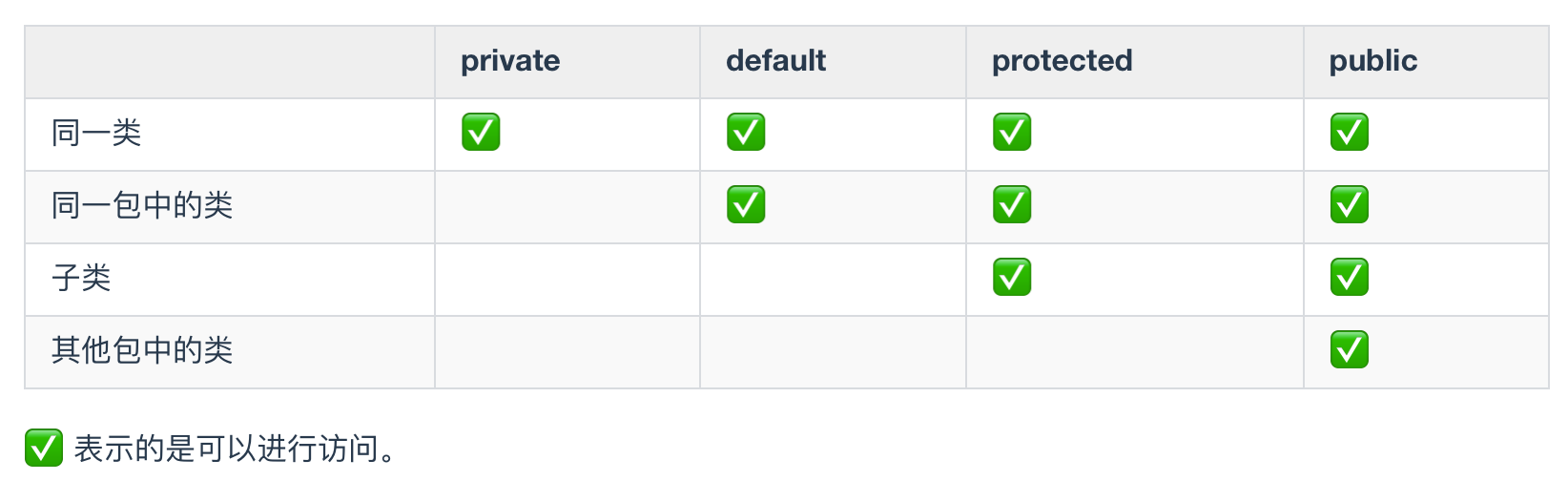1568x481 pixels.
Task: Click protected checkmark in 子类 row
Action: tap(1012, 278)
